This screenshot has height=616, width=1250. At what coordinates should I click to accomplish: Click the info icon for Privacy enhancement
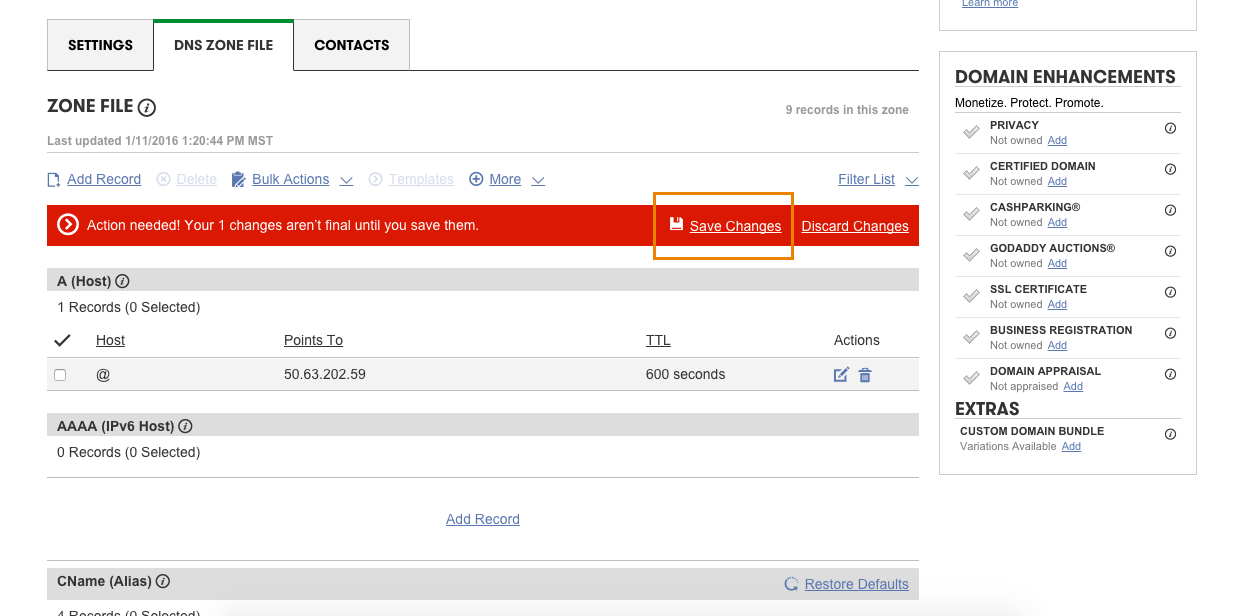[1170, 128]
